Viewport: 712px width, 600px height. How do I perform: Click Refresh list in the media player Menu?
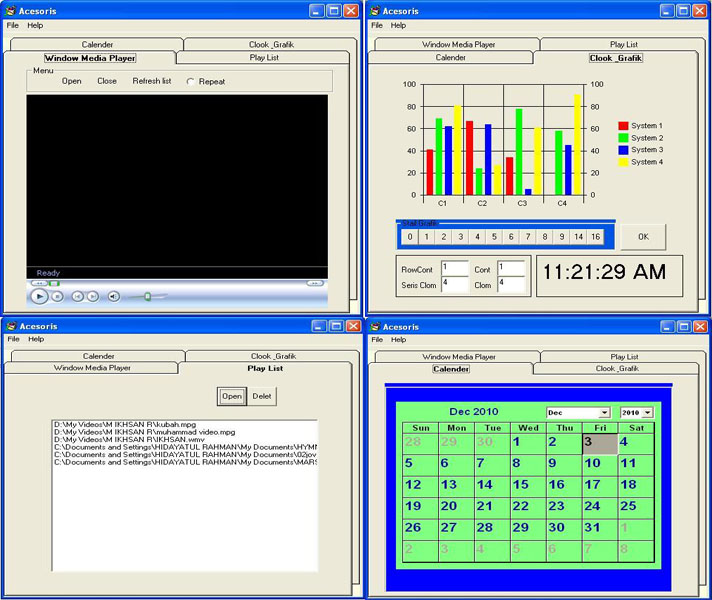[x=152, y=81]
